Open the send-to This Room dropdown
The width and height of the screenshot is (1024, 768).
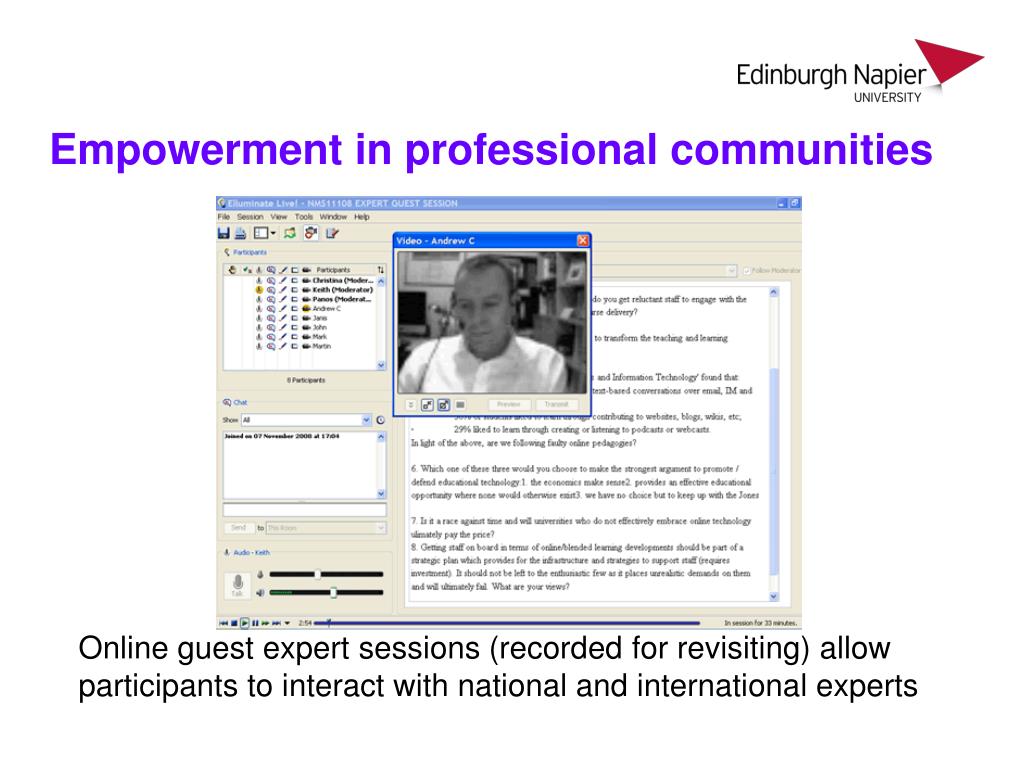click(x=326, y=528)
